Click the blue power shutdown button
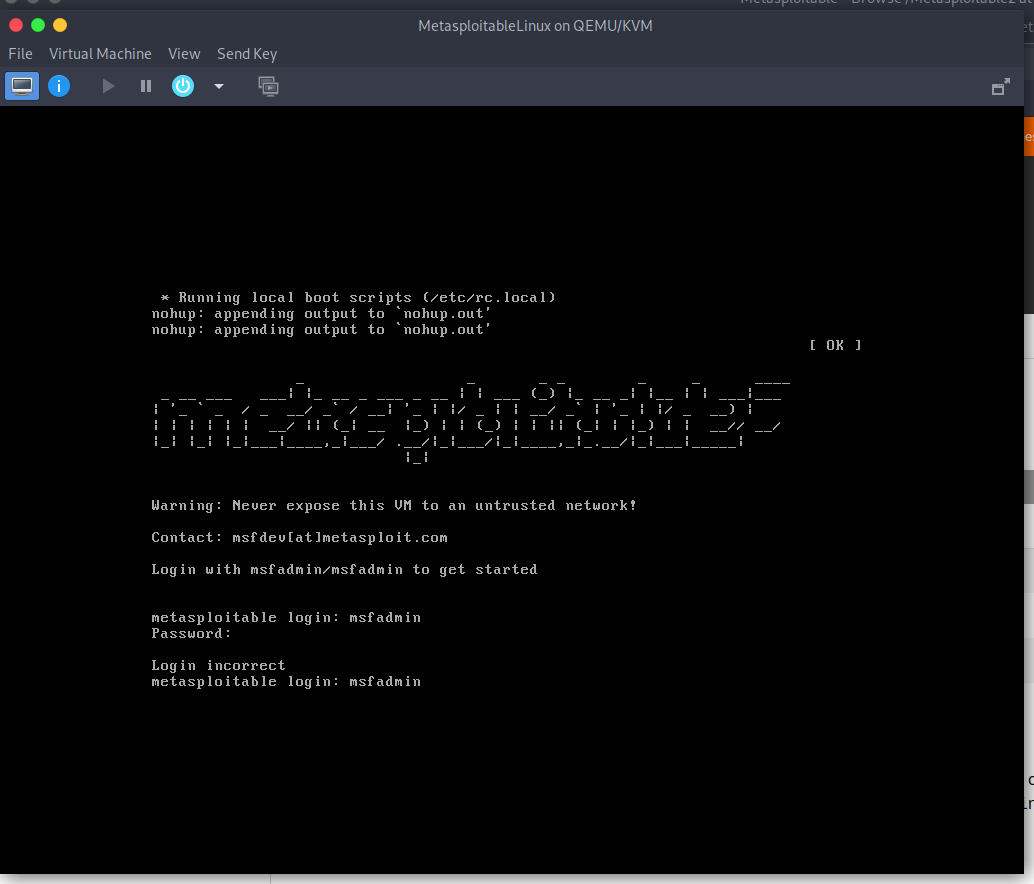Image resolution: width=1034 pixels, height=884 pixels. [x=183, y=86]
